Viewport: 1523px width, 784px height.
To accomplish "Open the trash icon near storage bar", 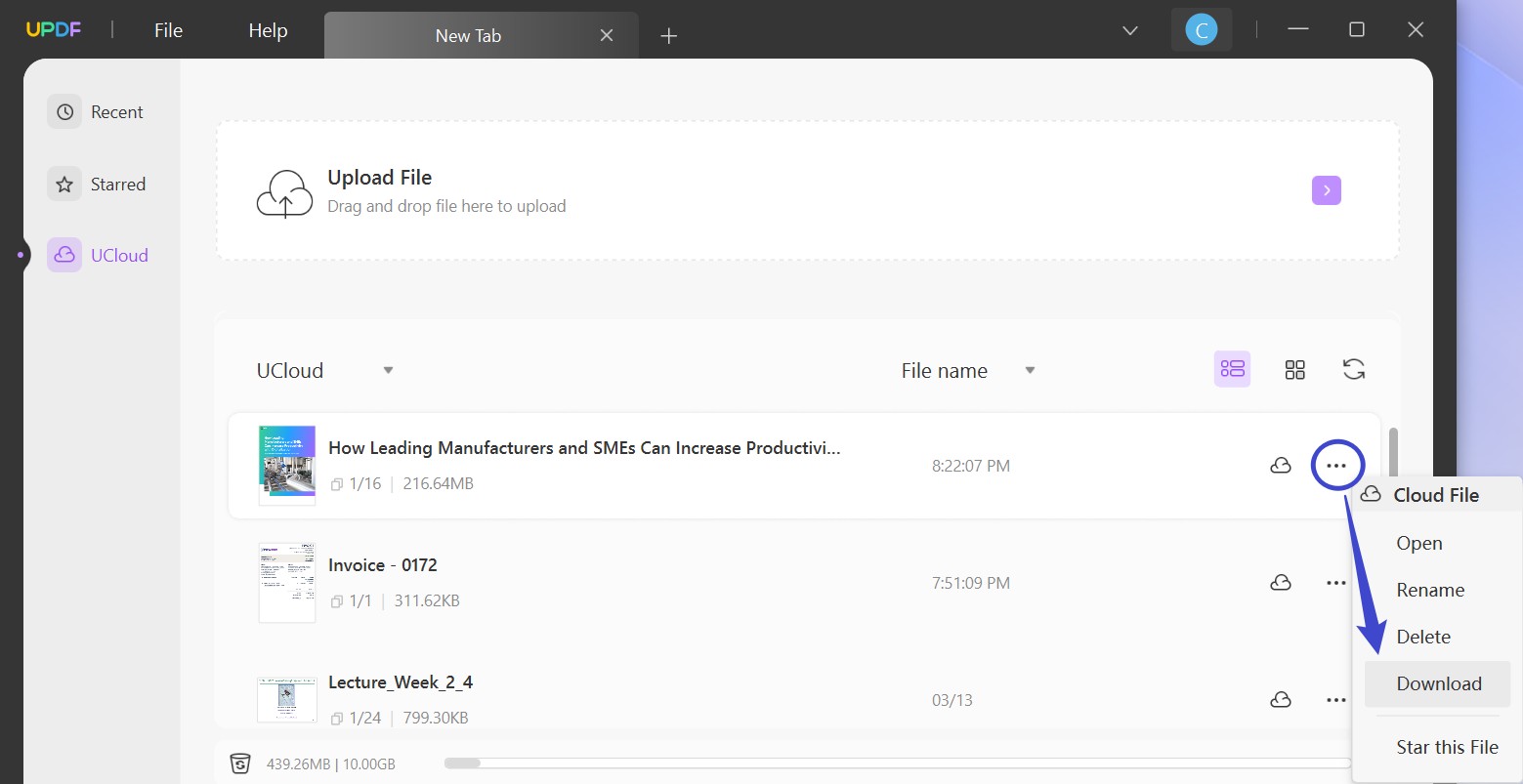I will [x=240, y=763].
